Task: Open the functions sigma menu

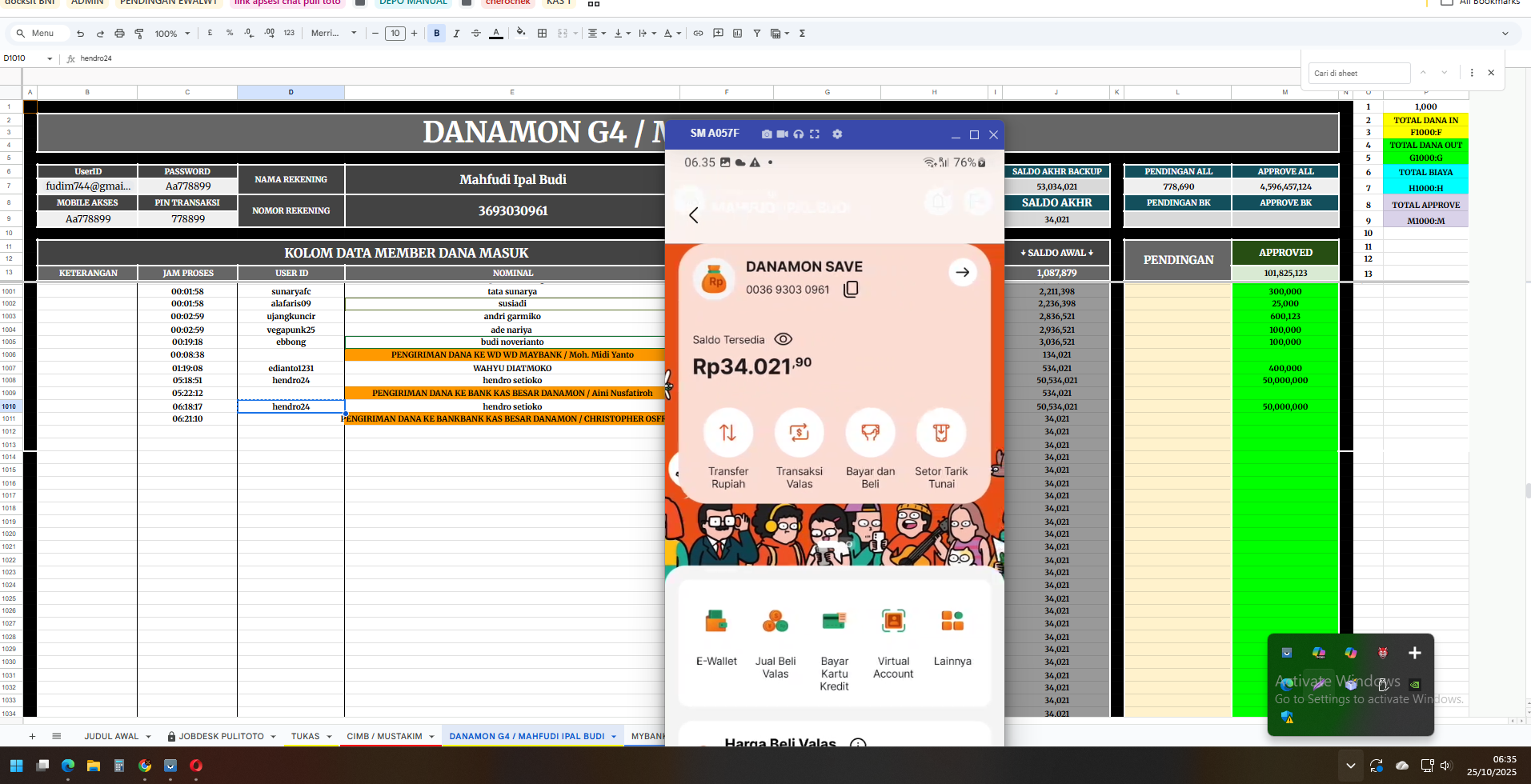Action: [802, 33]
